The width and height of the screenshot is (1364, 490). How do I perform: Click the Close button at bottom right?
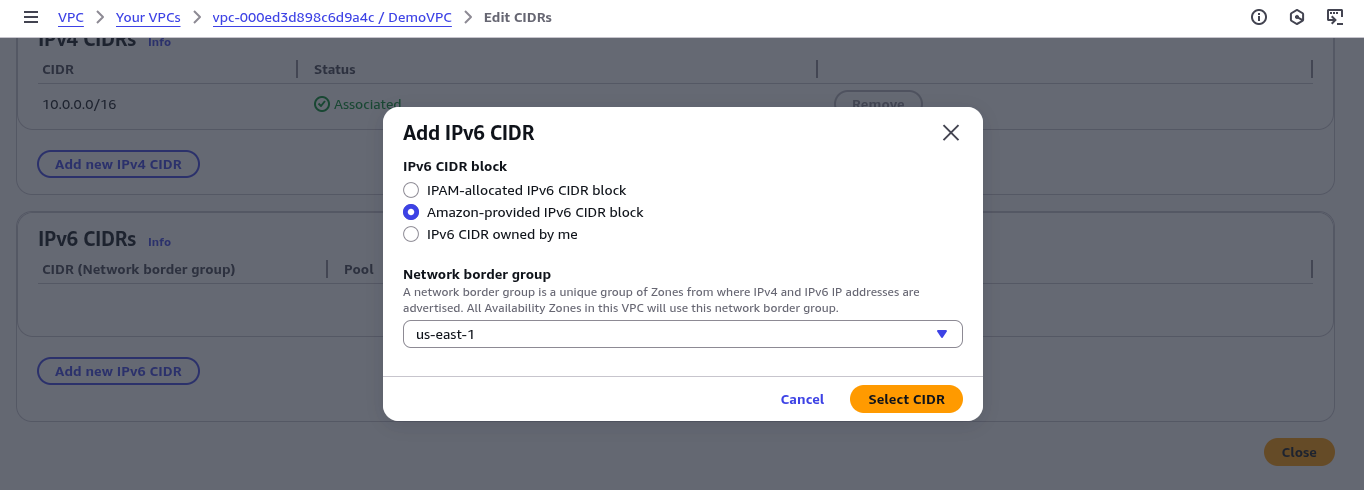[x=1299, y=452]
